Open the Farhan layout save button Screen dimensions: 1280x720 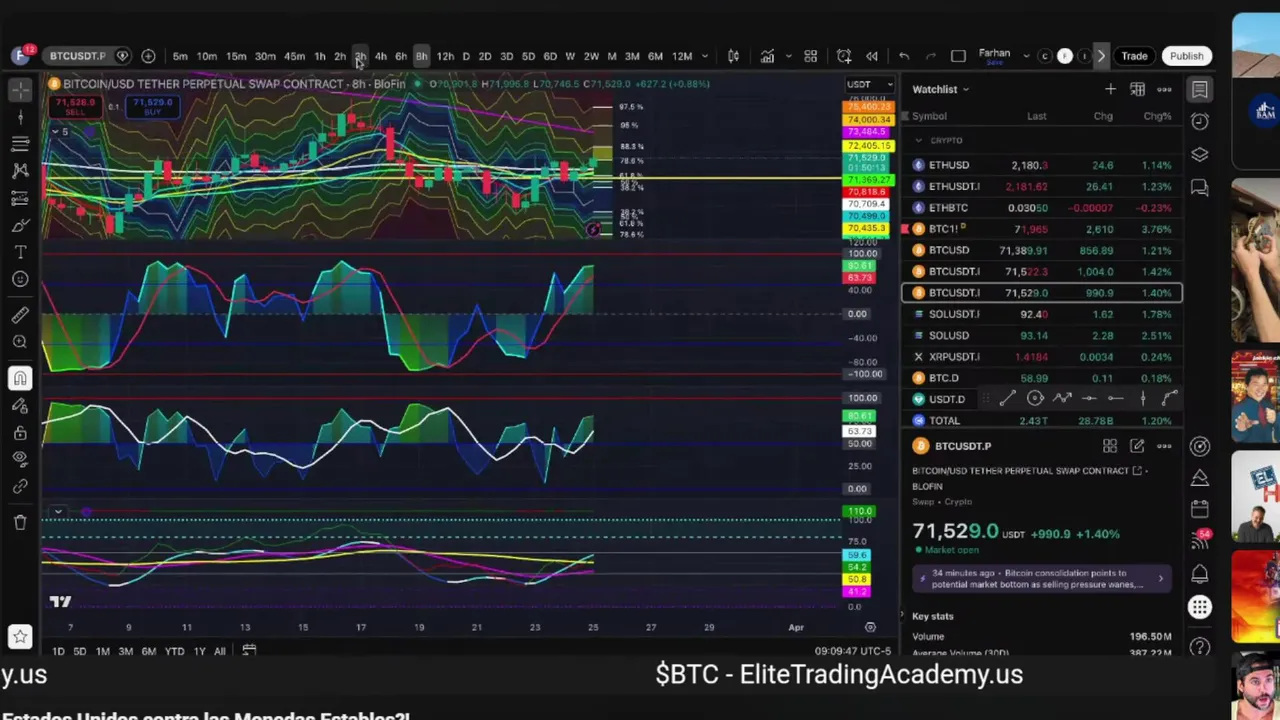[994, 56]
